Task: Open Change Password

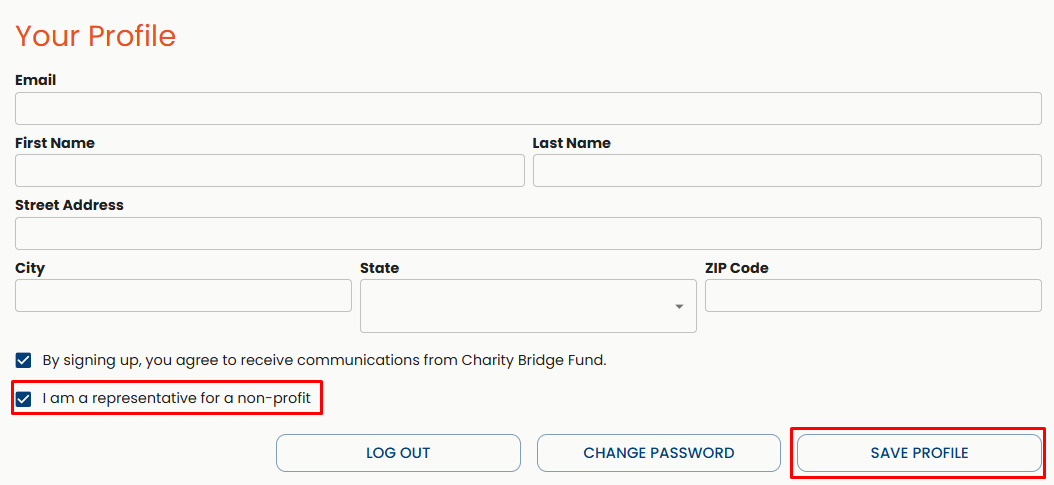Action: [658, 453]
